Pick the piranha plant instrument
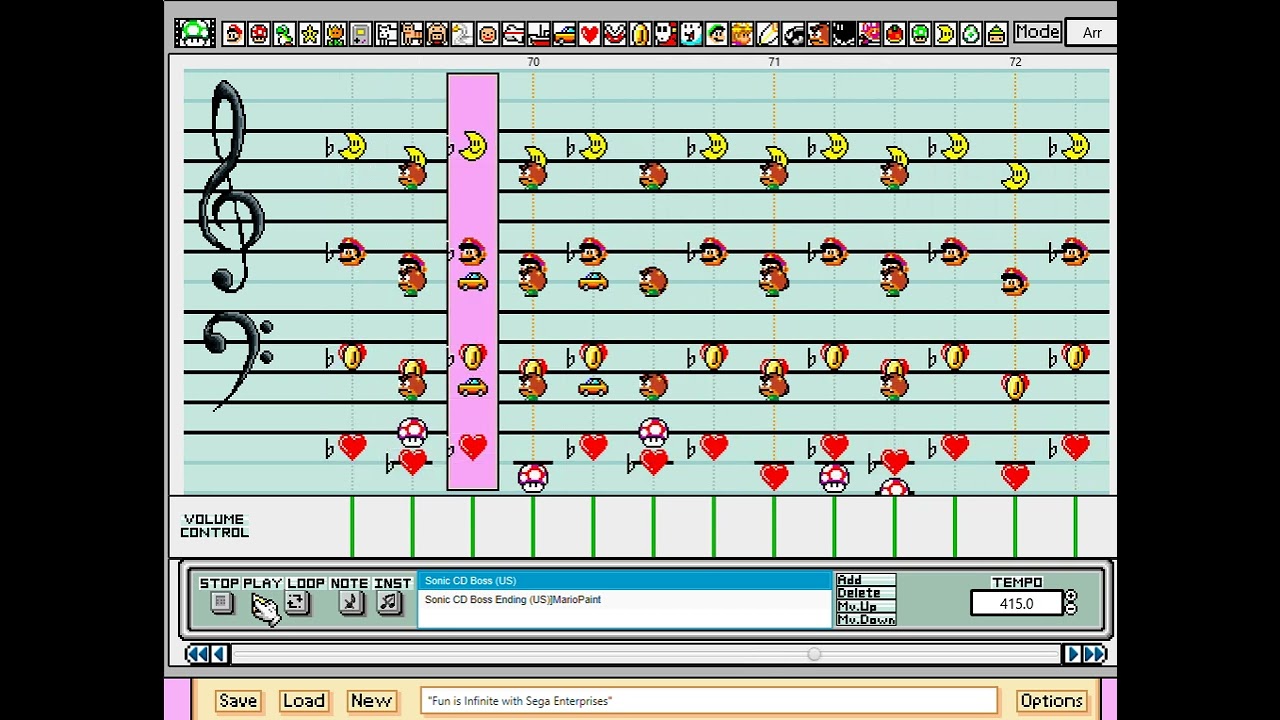This screenshot has height=720, width=1280. [615, 34]
